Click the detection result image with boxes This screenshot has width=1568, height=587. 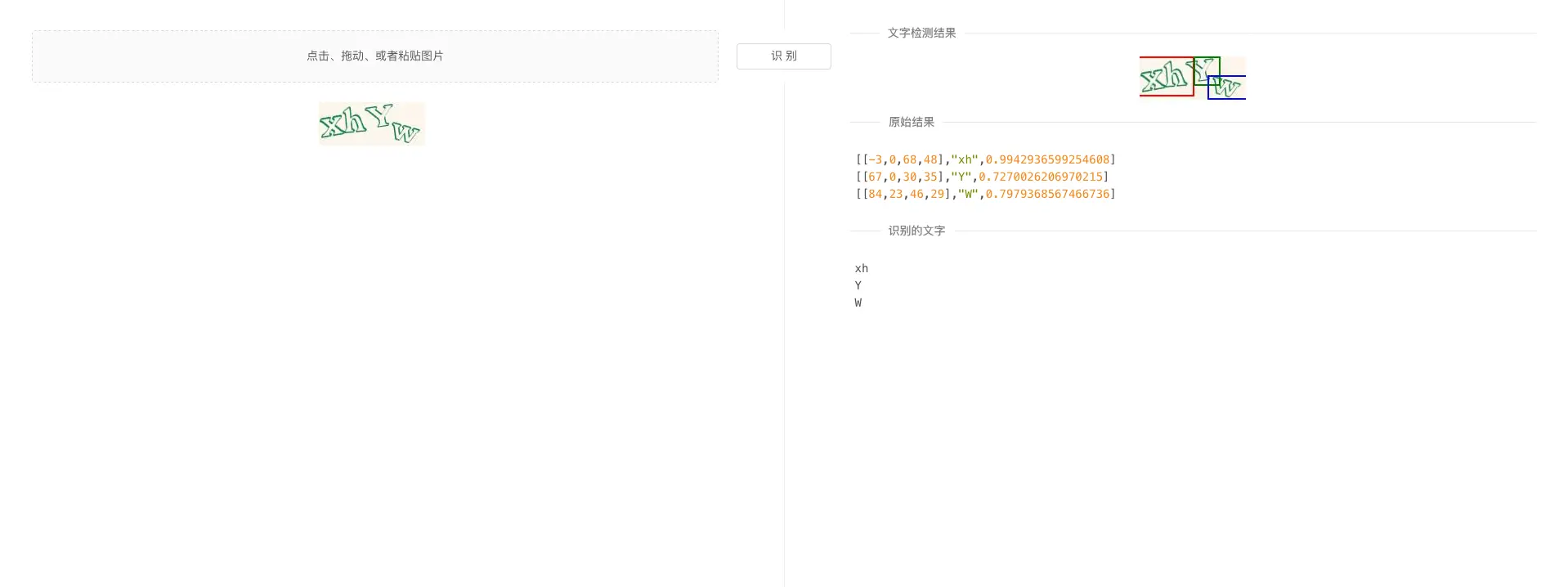click(1193, 78)
